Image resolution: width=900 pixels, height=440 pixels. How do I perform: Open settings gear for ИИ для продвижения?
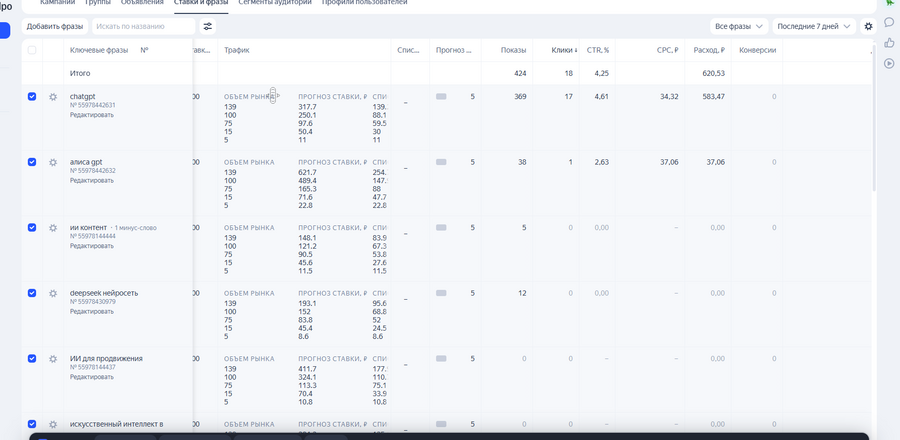53,359
